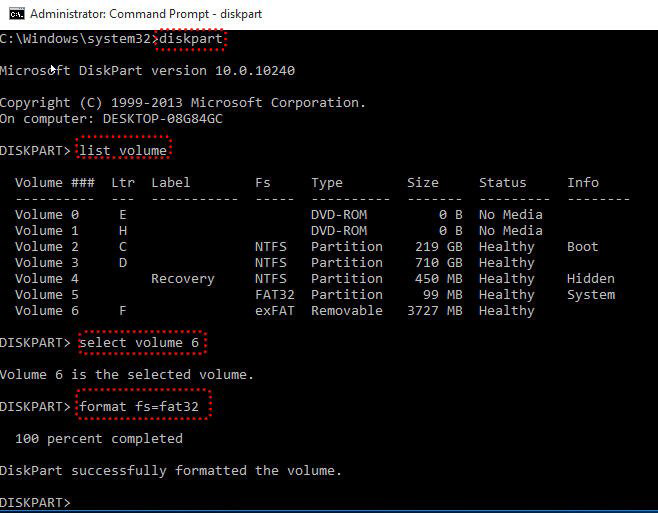Image resolution: width=658 pixels, height=513 pixels.
Task: Click the Command Prompt icon in title bar
Action: 17,14
